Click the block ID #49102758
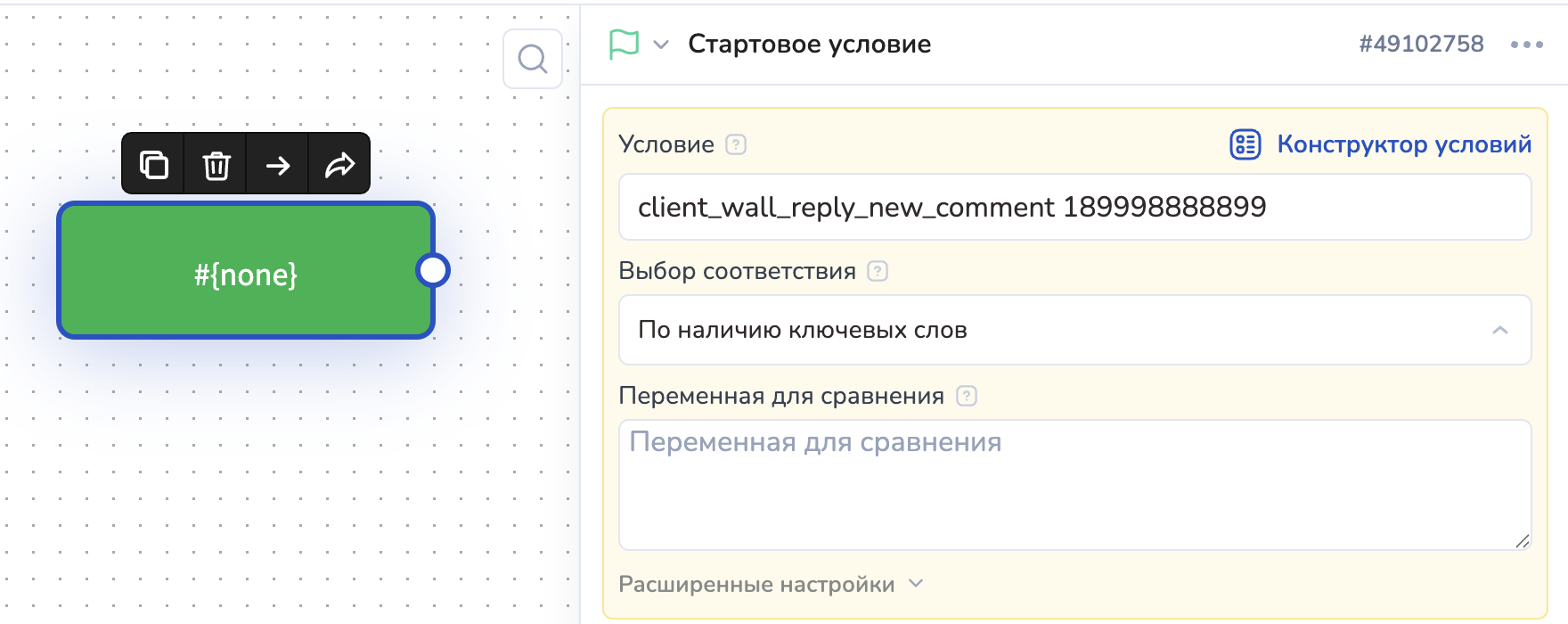Viewport: 1568px width, 624px height. click(1421, 44)
